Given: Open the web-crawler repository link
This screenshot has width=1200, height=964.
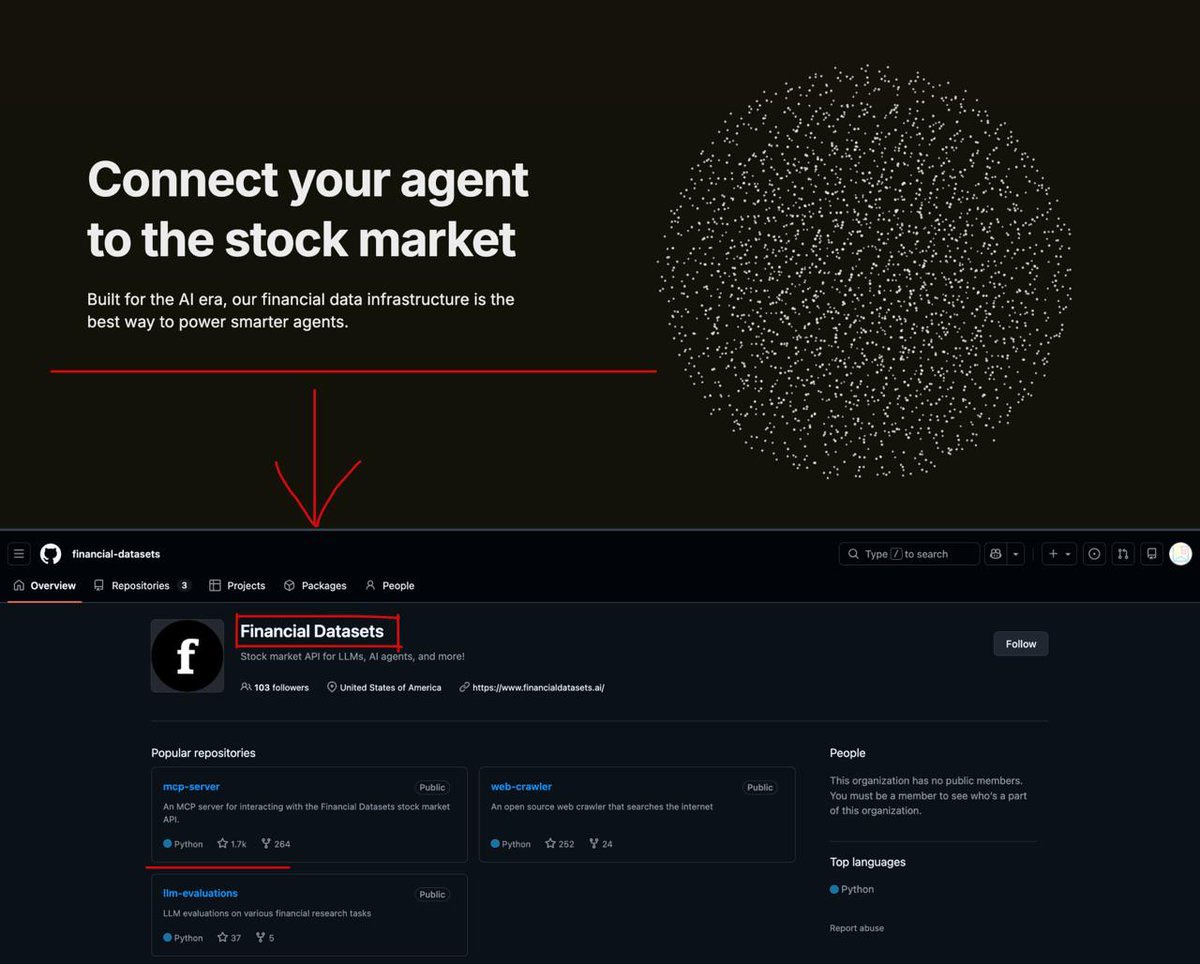Looking at the screenshot, I should pos(521,787).
